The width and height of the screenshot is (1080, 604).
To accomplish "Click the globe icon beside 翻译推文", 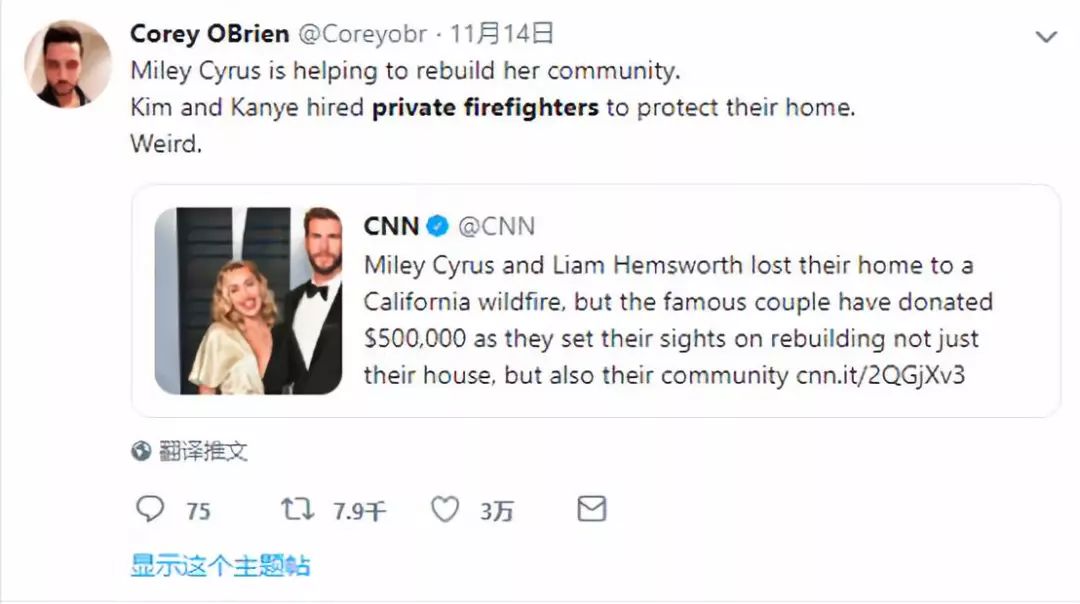I will tap(142, 451).
